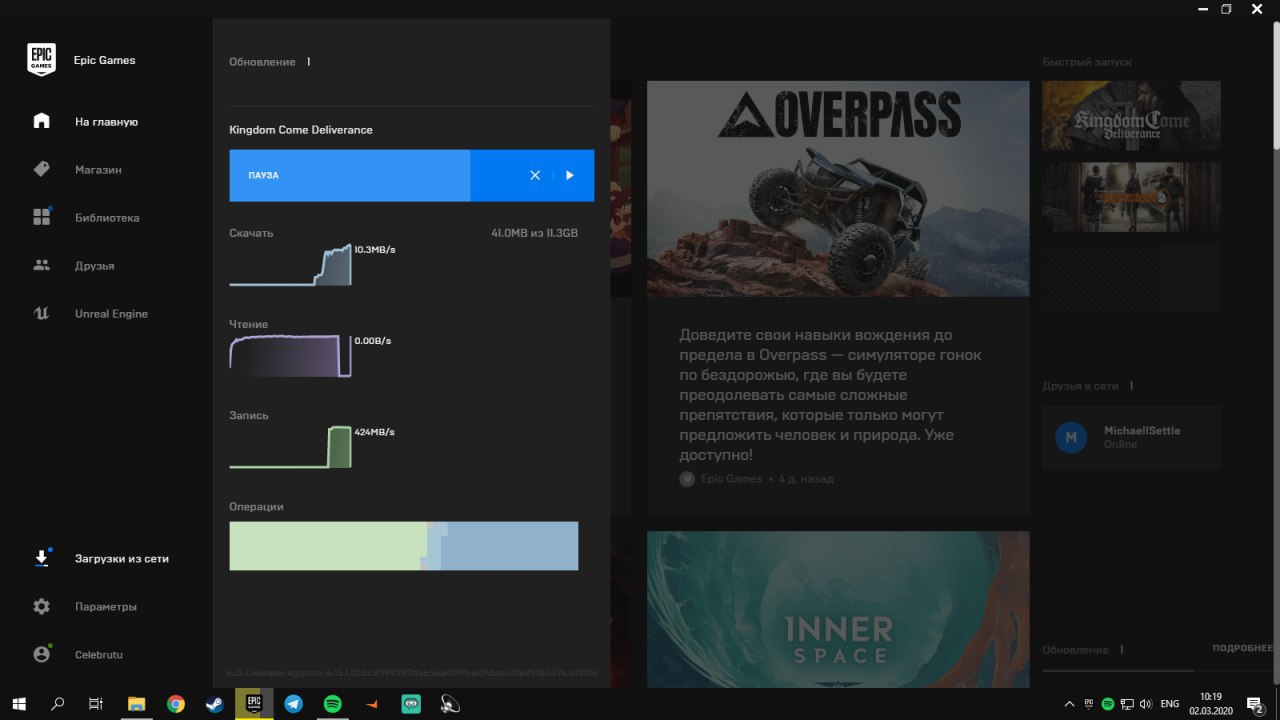Expand hidden system tray icons
Image resolution: width=1280 pixels, height=720 pixels.
[1069, 704]
